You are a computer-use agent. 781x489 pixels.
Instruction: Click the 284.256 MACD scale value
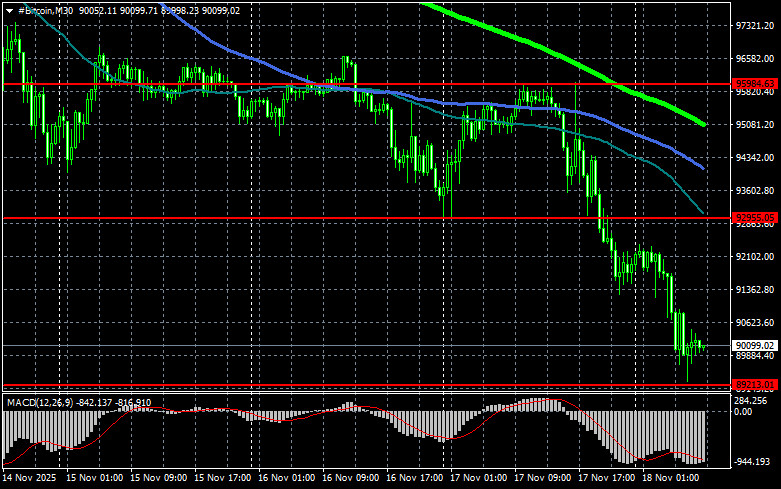(x=749, y=401)
